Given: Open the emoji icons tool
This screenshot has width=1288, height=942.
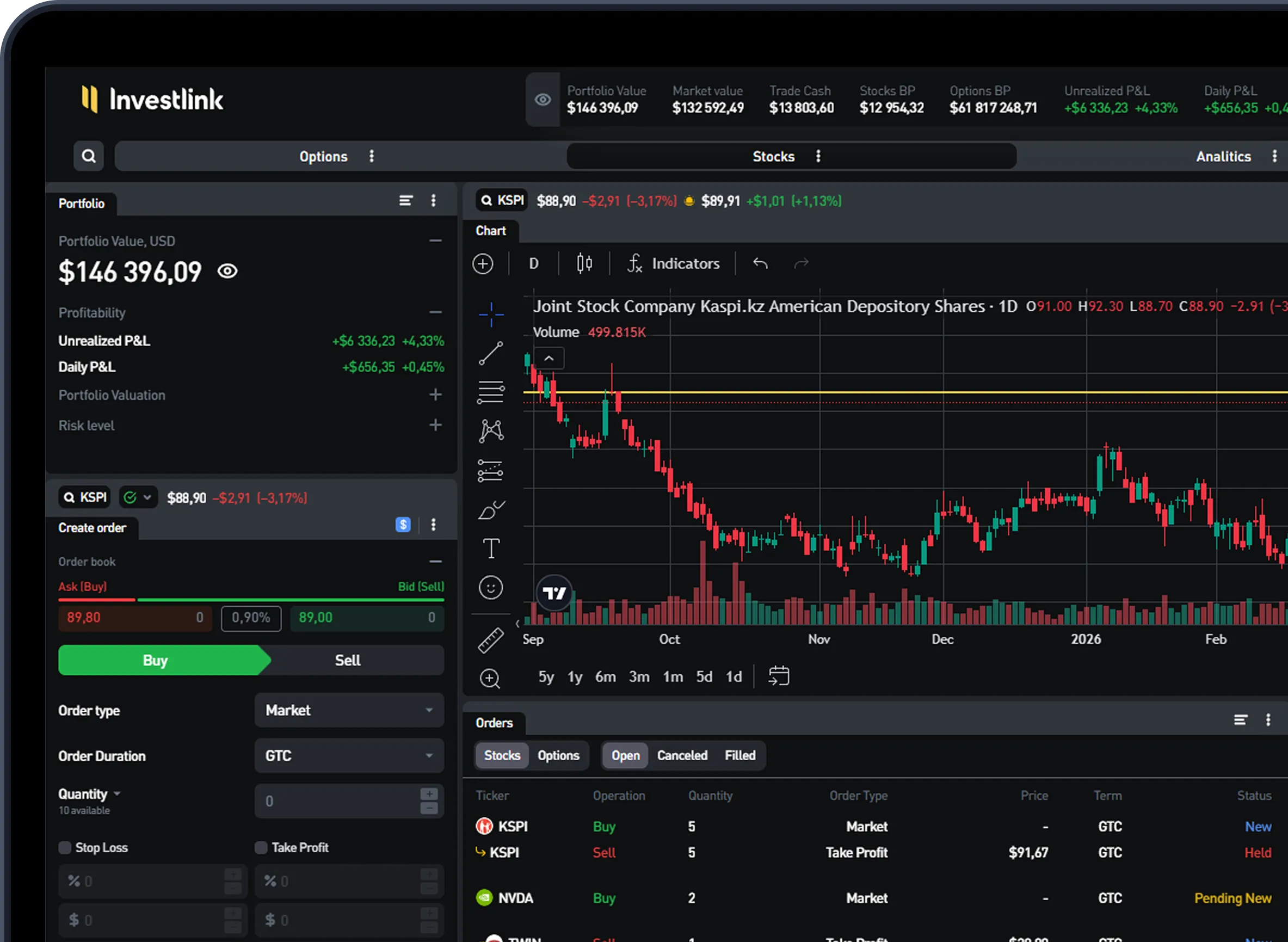Looking at the screenshot, I should click(x=491, y=587).
